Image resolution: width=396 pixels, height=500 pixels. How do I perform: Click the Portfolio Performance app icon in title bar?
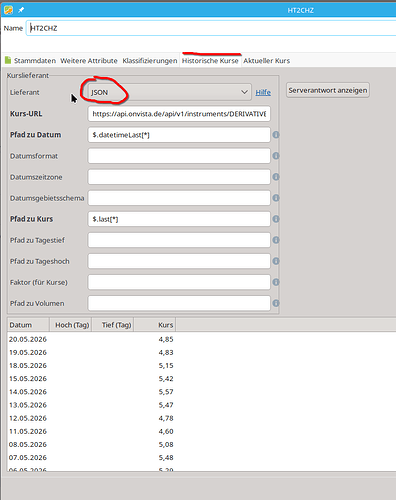[x=8, y=10]
